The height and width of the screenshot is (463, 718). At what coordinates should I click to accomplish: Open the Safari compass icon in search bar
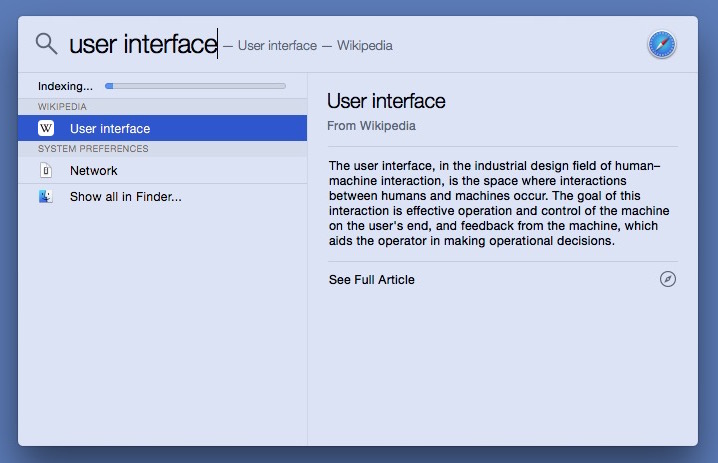tap(662, 44)
